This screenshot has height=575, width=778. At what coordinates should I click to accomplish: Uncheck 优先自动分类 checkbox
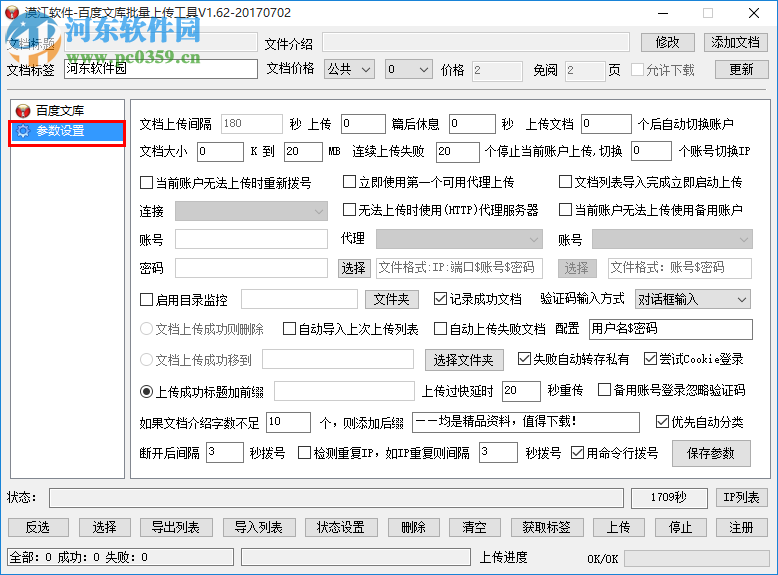(x=662, y=422)
